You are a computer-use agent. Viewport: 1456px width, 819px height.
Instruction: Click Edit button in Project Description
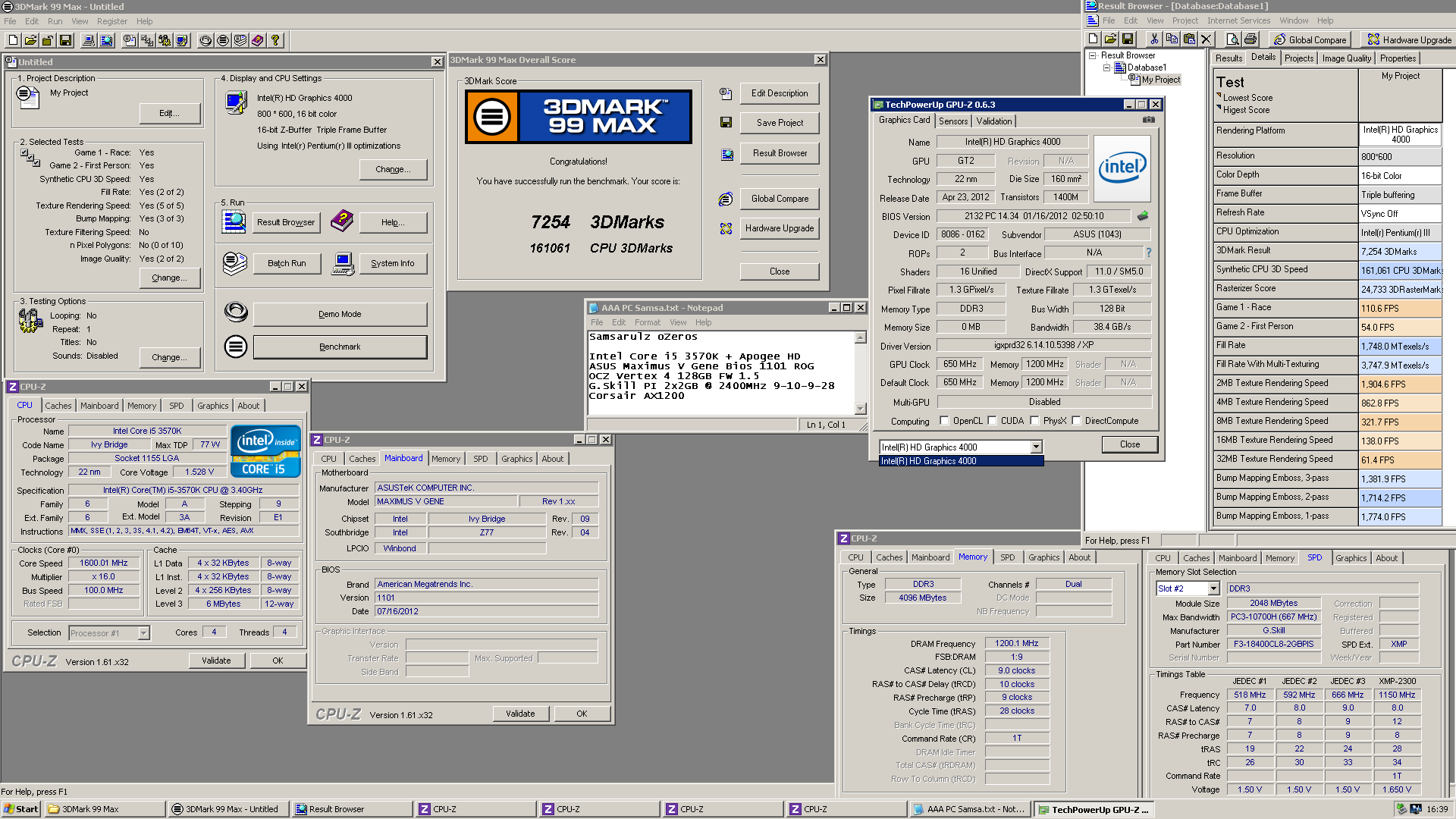pyautogui.click(x=170, y=113)
